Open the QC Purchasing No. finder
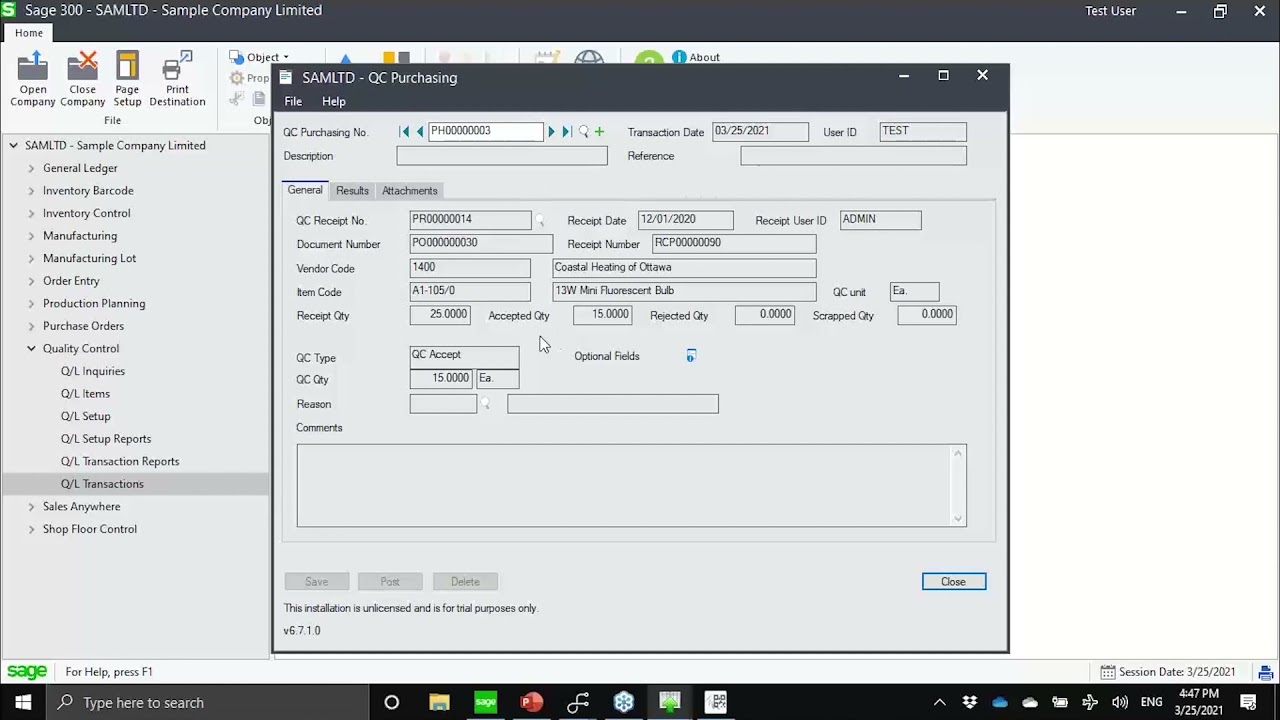The image size is (1280, 720). 584,132
